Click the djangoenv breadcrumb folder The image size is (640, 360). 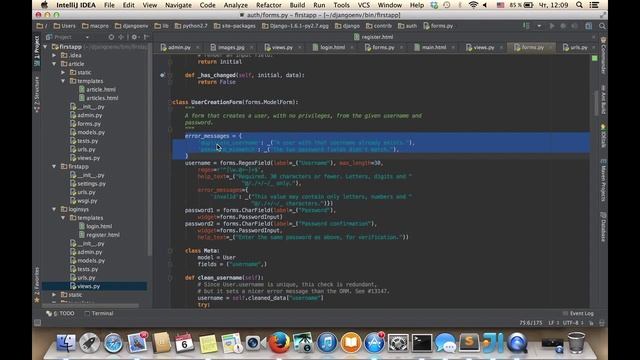131,26
